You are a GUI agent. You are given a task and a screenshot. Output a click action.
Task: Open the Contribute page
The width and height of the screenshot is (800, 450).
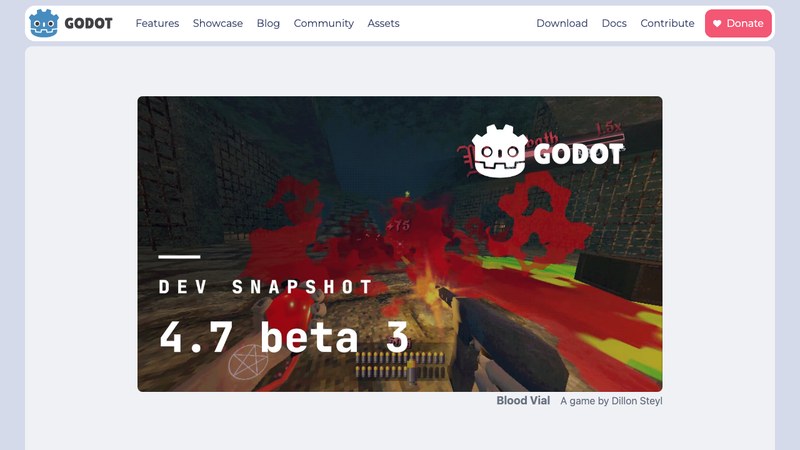coord(667,23)
